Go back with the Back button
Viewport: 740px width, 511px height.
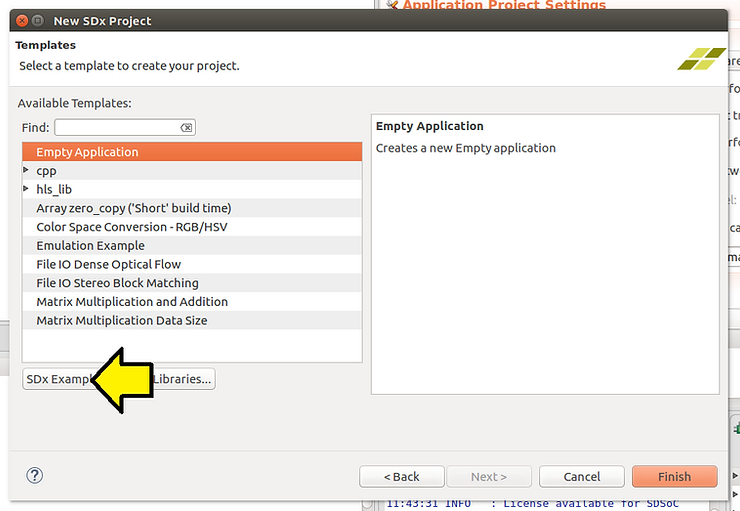(x=401, y=476)
